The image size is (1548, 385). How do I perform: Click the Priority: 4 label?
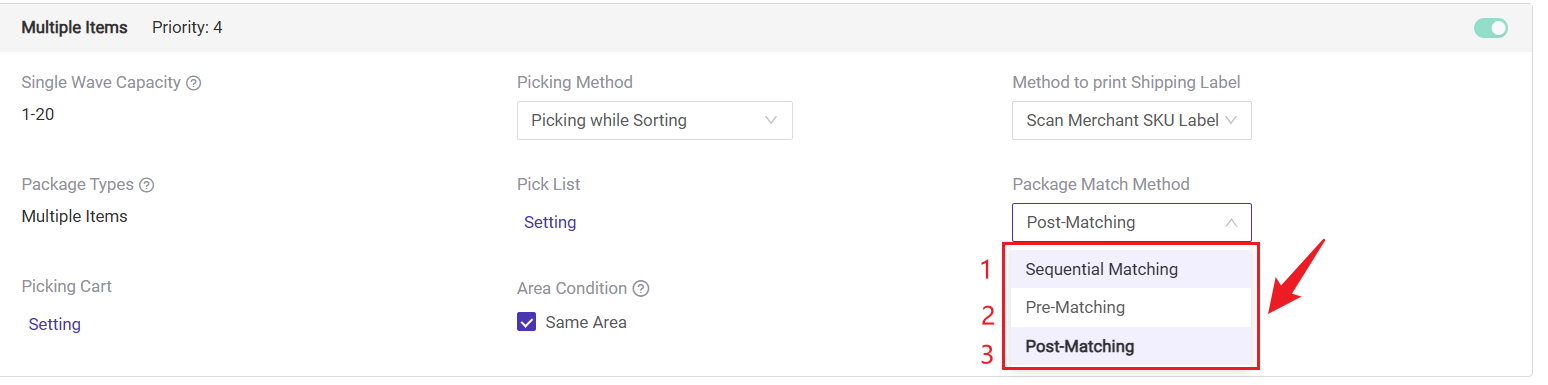187,28
